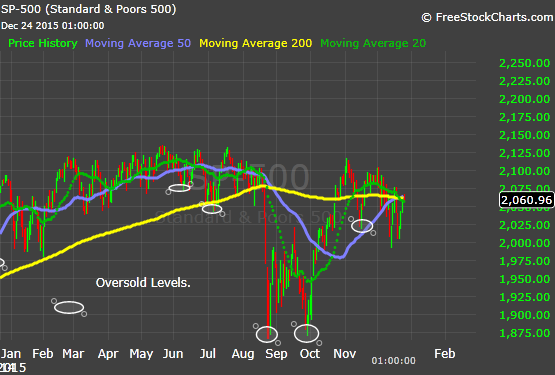The image size is (555, 375).
Task: Click the Dec 24 2015 01:00:00 timestamp
Action: pos(53,26)
